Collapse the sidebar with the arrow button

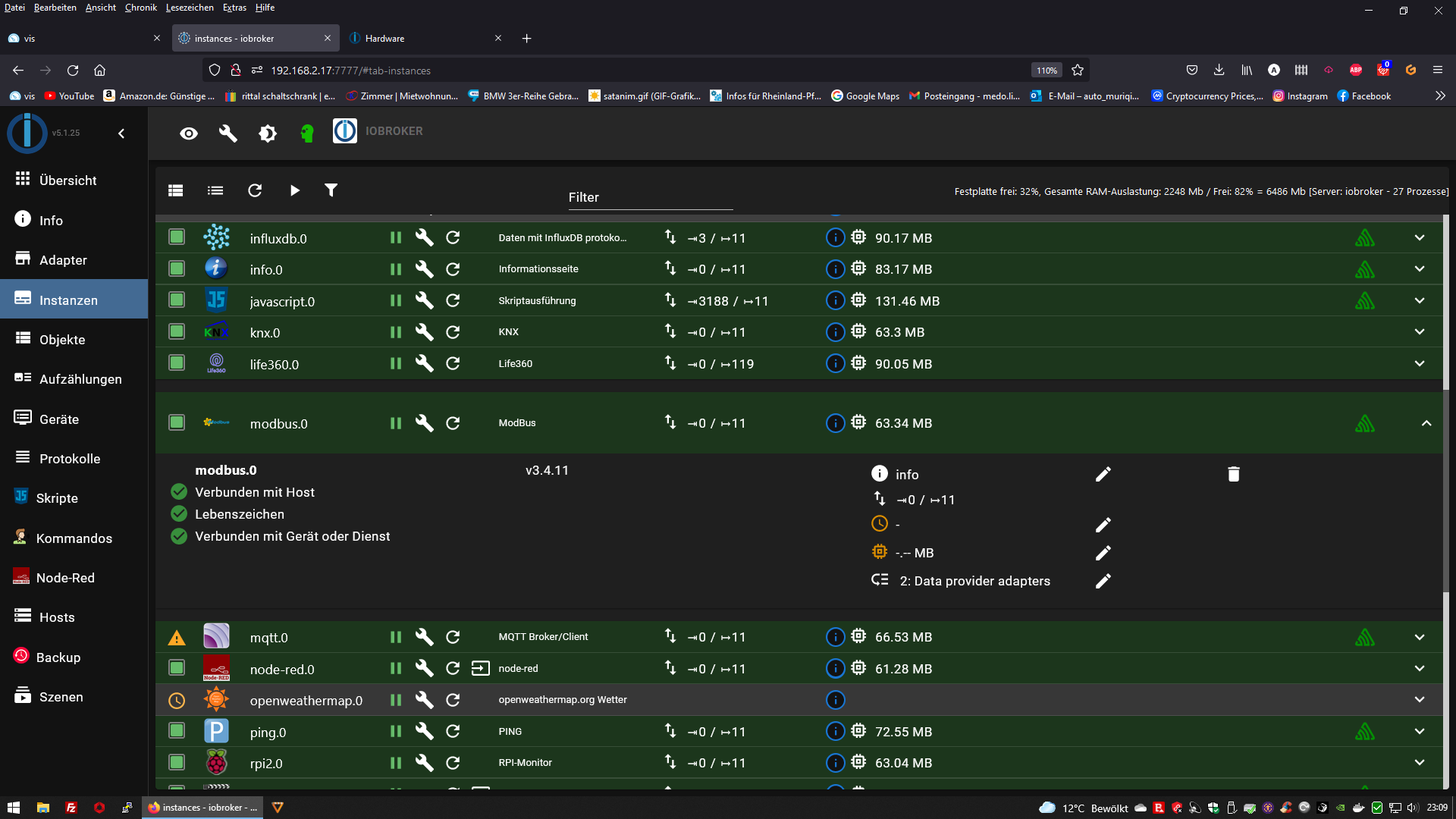point(121,133)
